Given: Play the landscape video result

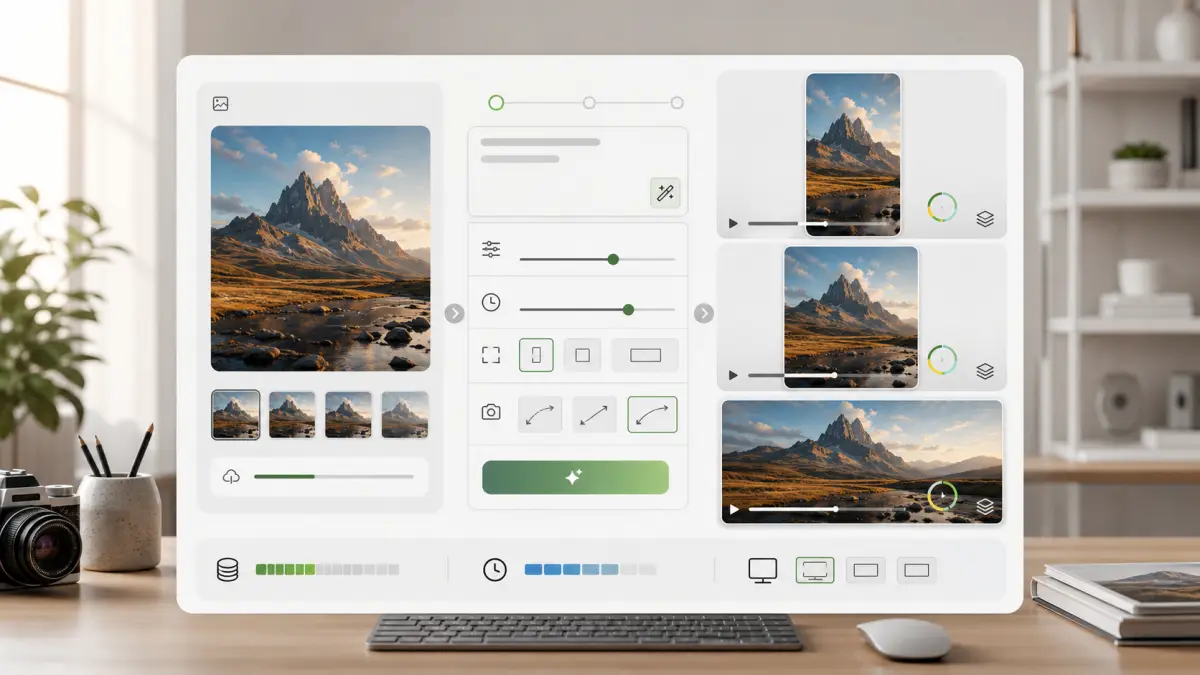Looking at the screenshot, I should (734, 509).
